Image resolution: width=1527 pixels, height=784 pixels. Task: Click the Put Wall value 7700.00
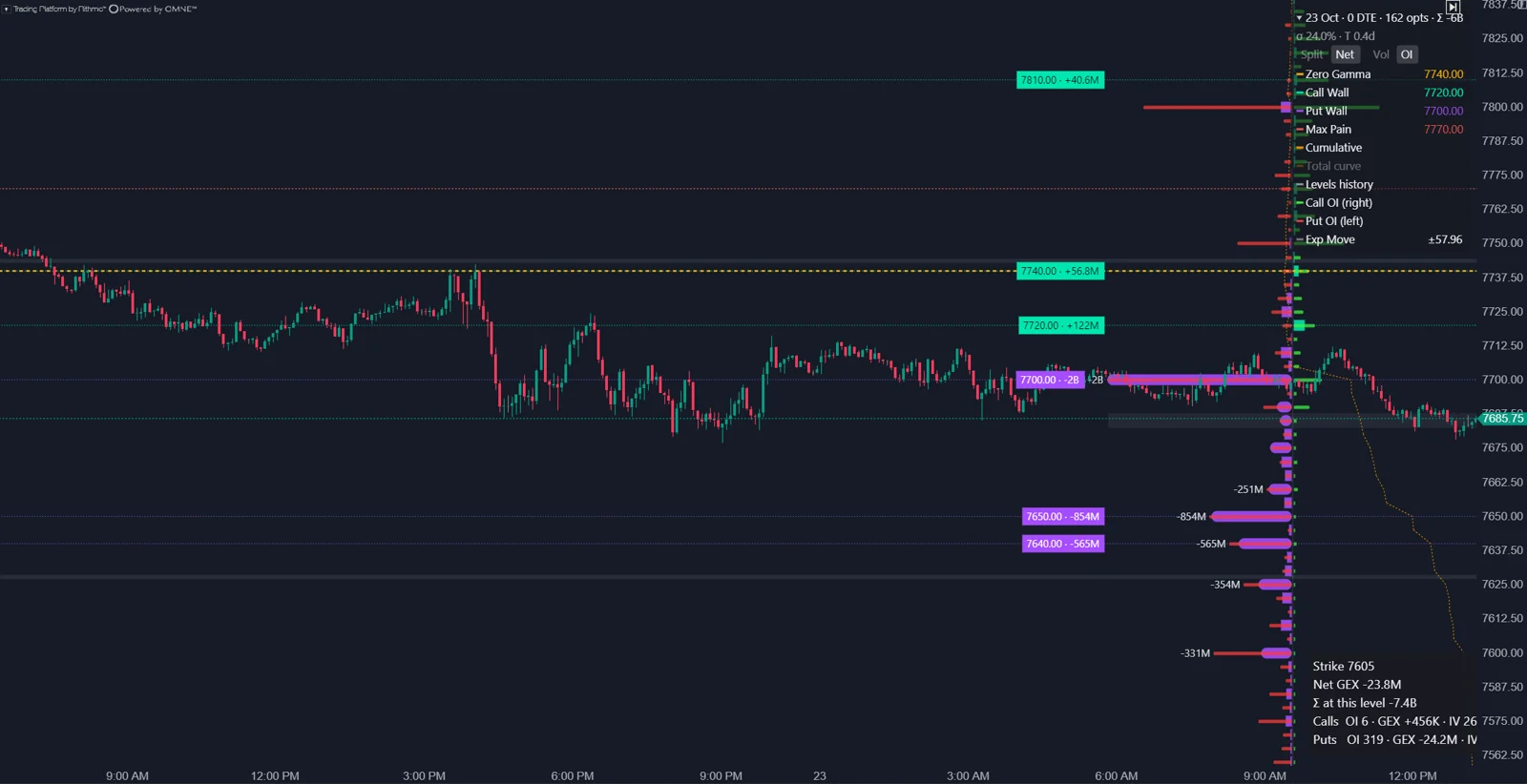click(x=1443, y=111)
